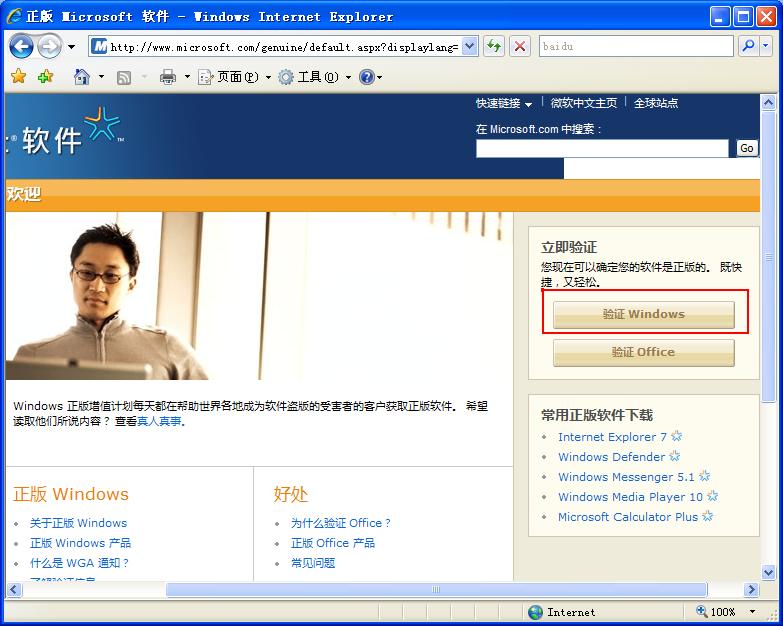
Task: Open the 工具(O) menu
Action: coord(318,77)
